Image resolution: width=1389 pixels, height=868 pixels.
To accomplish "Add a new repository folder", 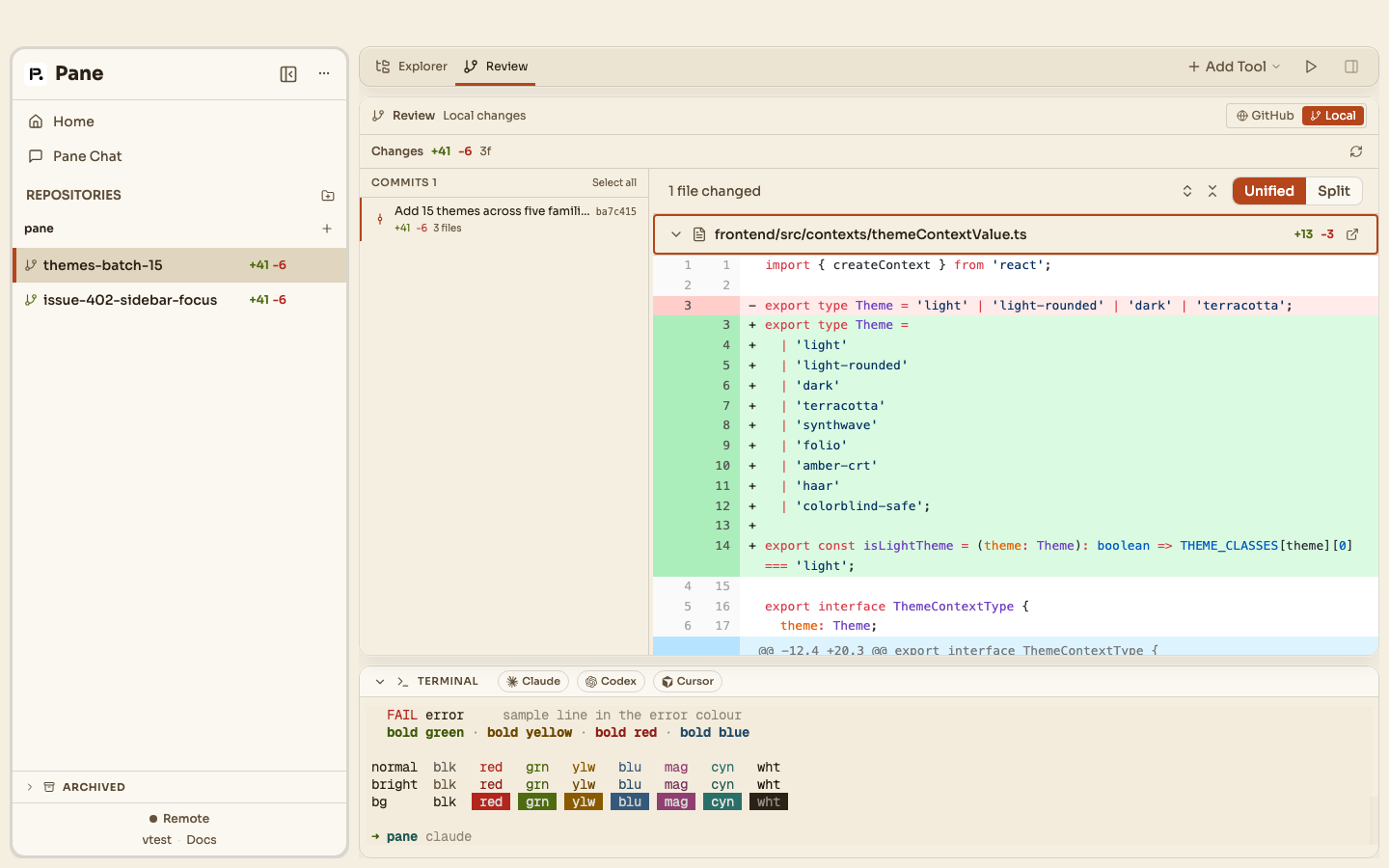I will pyautogui.click(x=328, y=195).
